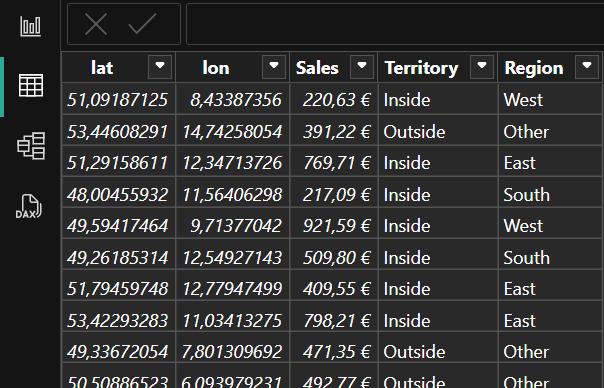The image size is (604, 388).
Task: Select the Territory column header
Action: pyautogui.click(x=421, y=68)
